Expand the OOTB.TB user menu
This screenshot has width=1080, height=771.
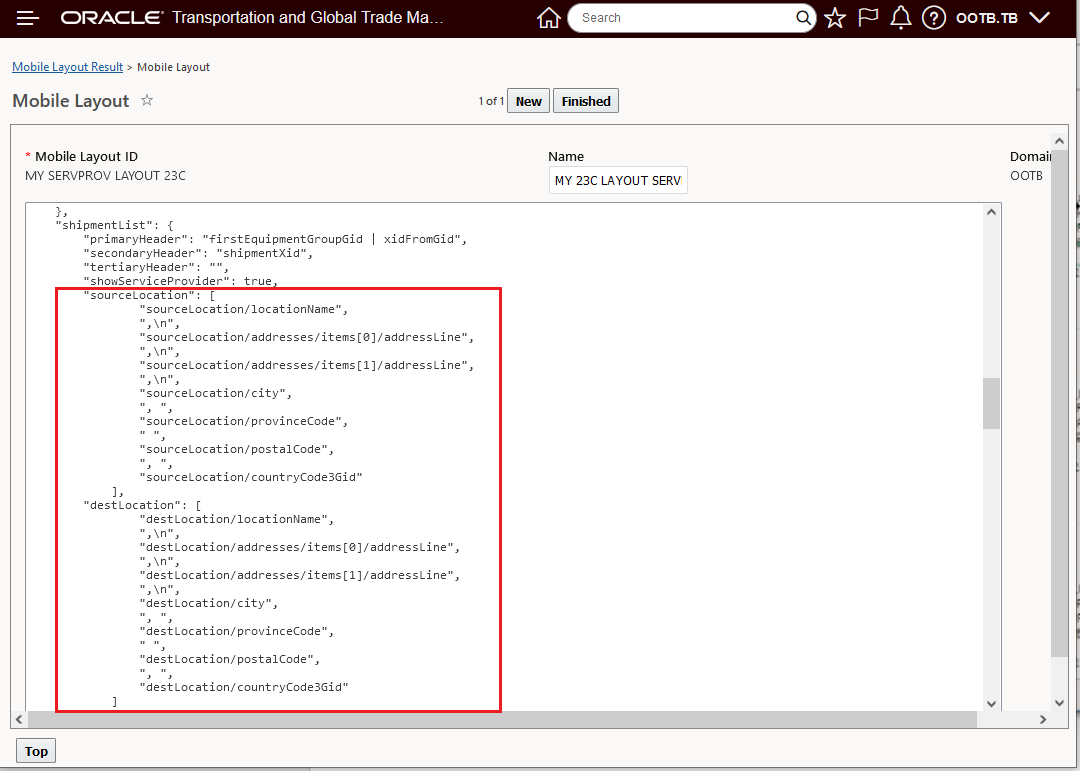[1003, 18]
